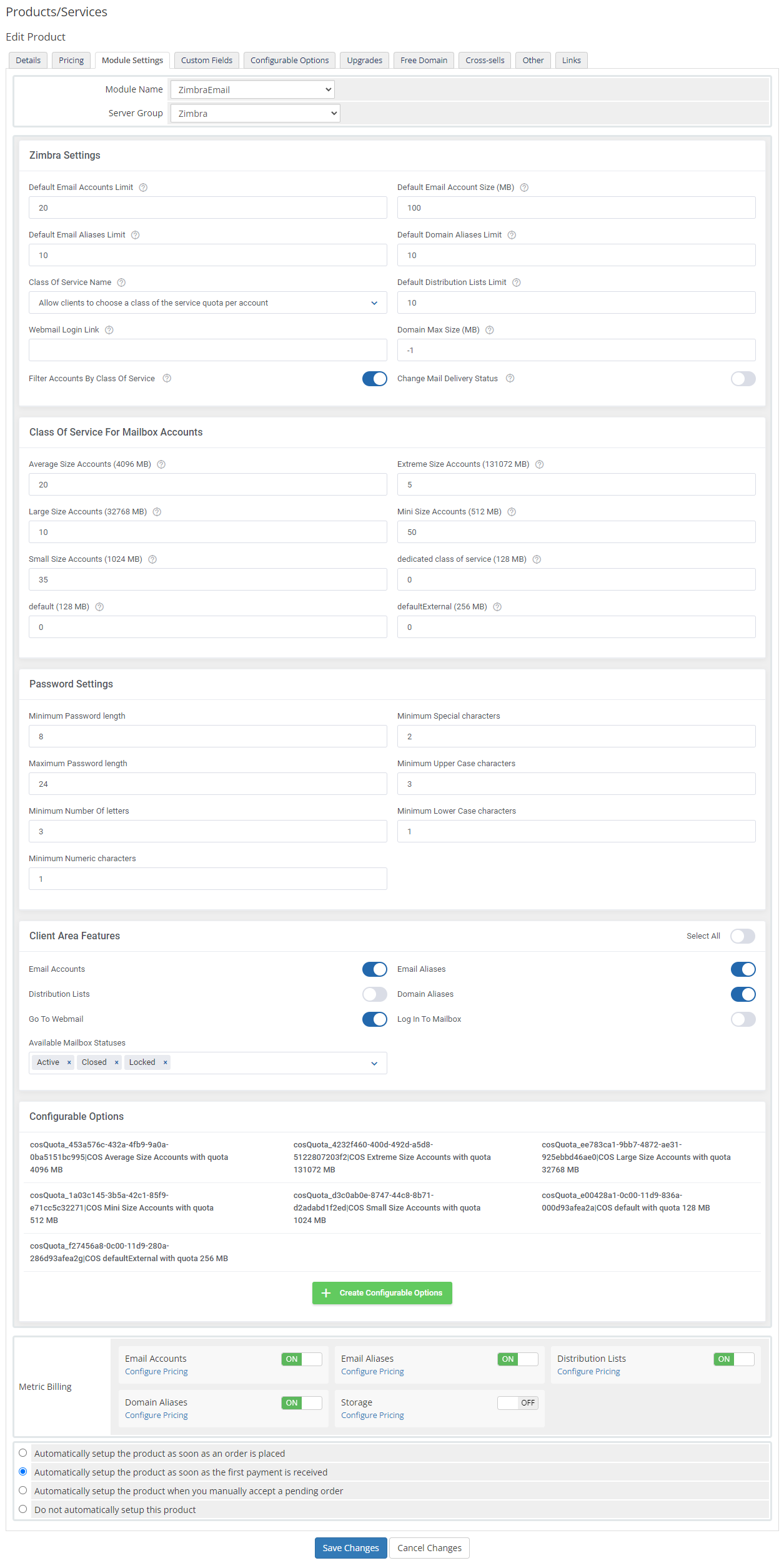Click help icon next to Webmail Login Link
Screen dimensions: 784x1563
pos(109,330)
